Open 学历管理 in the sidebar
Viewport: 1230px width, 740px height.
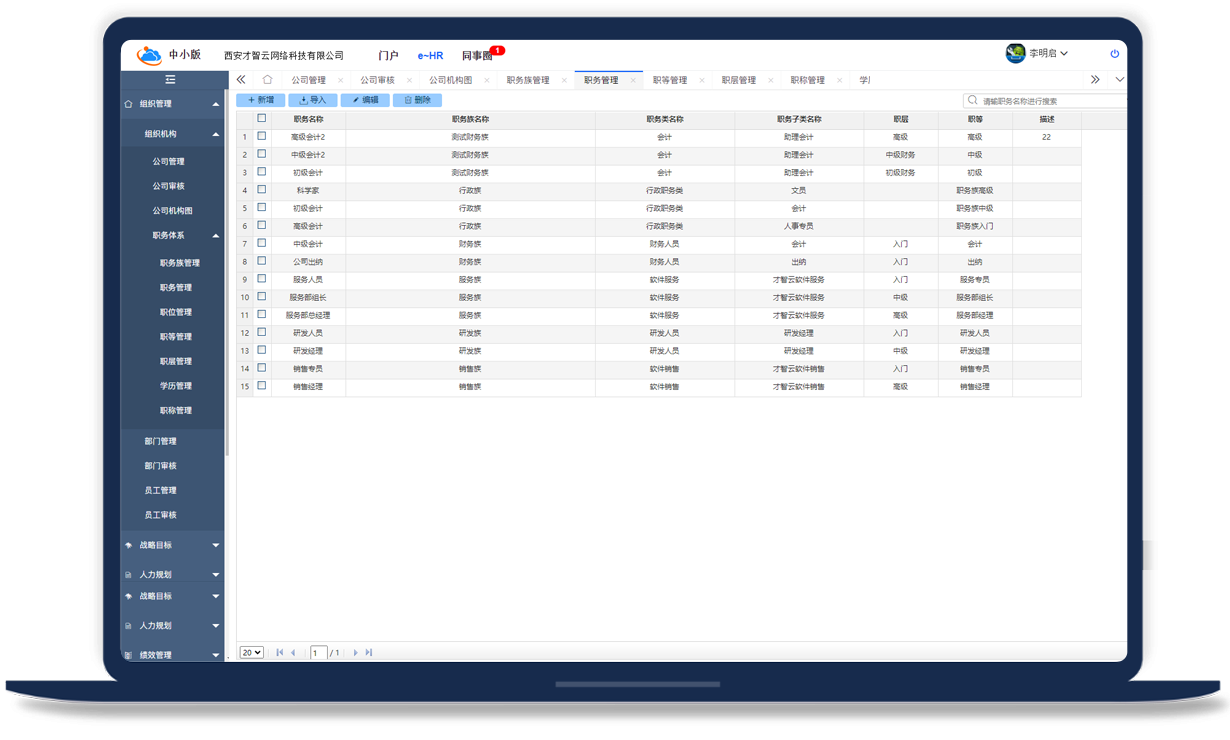(175, 386)
